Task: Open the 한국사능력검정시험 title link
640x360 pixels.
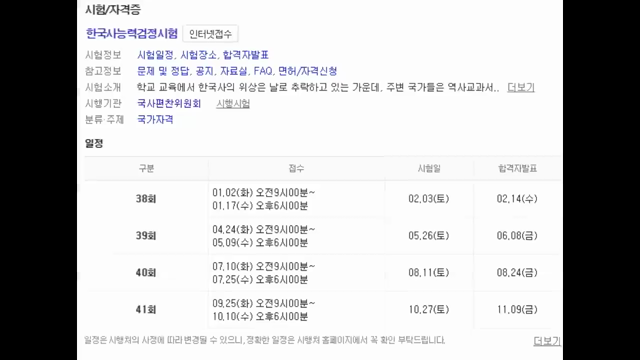Action: pyautogui.click(x=131, y=33)
